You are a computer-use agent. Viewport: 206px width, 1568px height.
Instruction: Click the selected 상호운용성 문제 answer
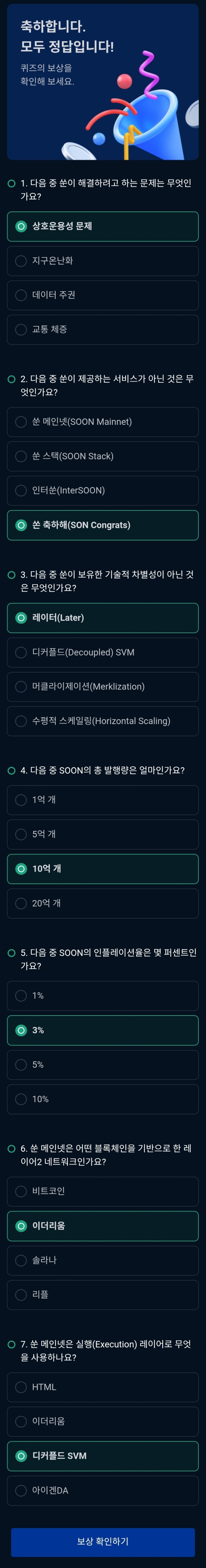102,226
